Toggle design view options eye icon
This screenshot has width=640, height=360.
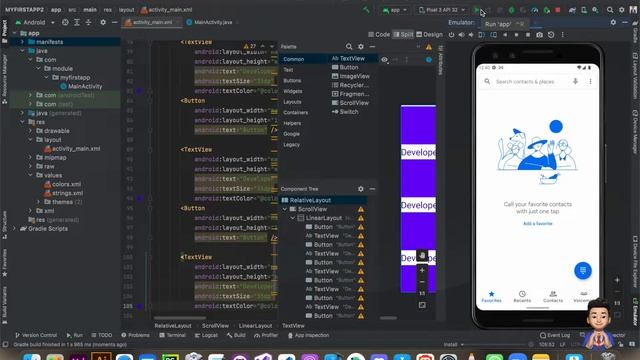point(384,60)
